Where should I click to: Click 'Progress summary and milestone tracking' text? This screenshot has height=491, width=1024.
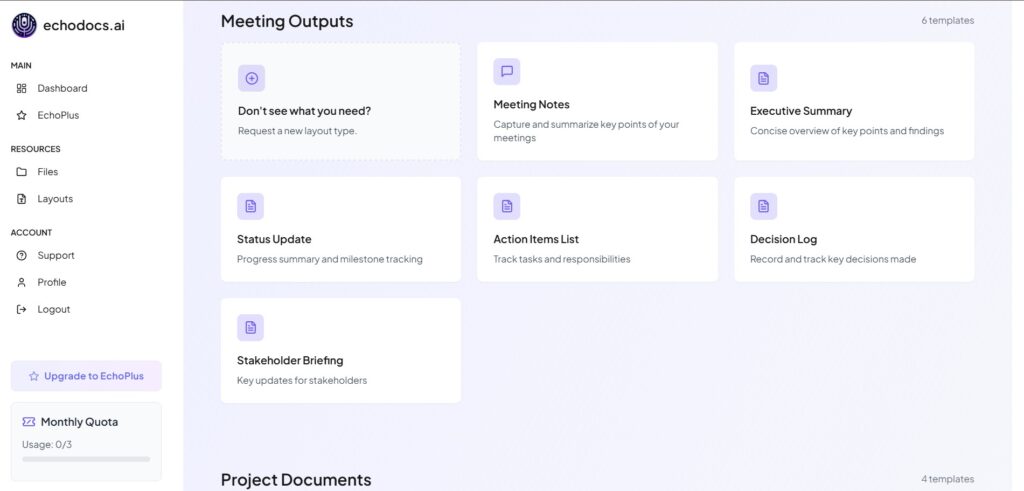pos(330,259)
